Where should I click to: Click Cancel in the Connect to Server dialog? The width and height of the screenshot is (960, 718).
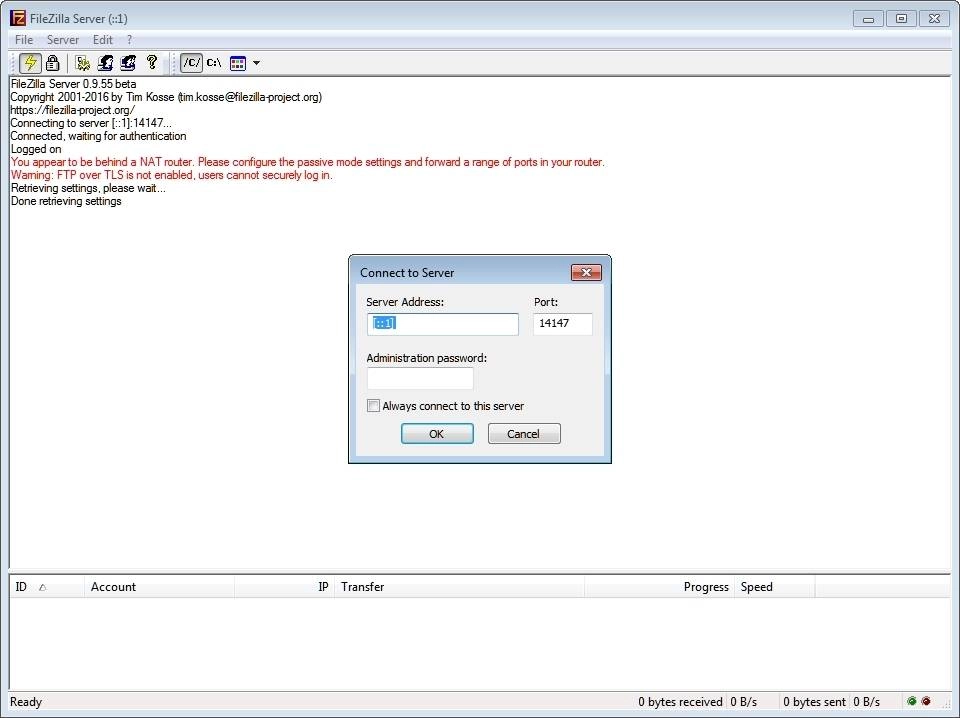pyautogui.click(x=523, y=434)
